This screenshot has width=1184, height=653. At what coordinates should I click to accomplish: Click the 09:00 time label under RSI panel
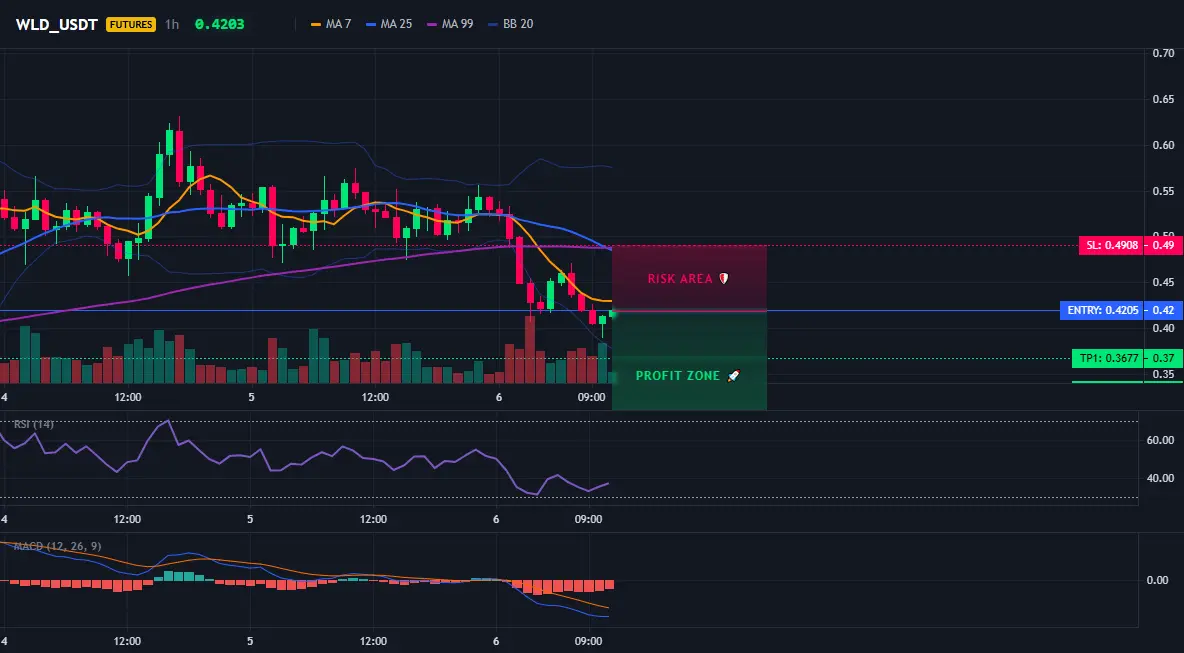(589, 519)
